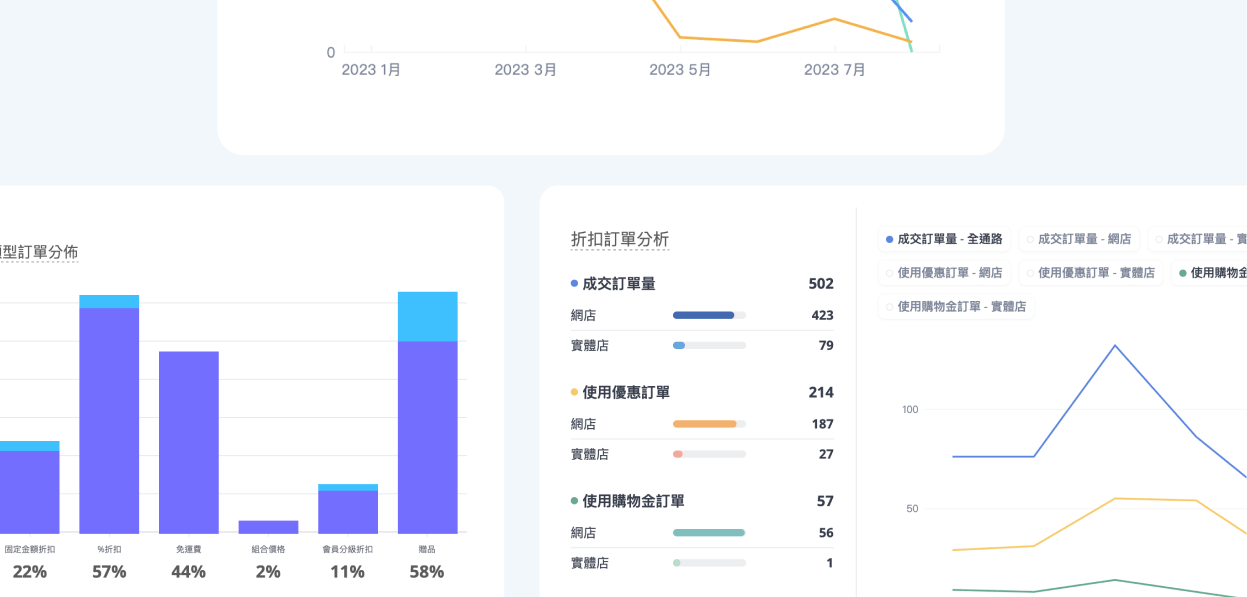The height and width of the screenshot is (597, 1247).
Task: Toggle the partly visible green 使用購物金 legend
Action: click(x=1210, y=272)
